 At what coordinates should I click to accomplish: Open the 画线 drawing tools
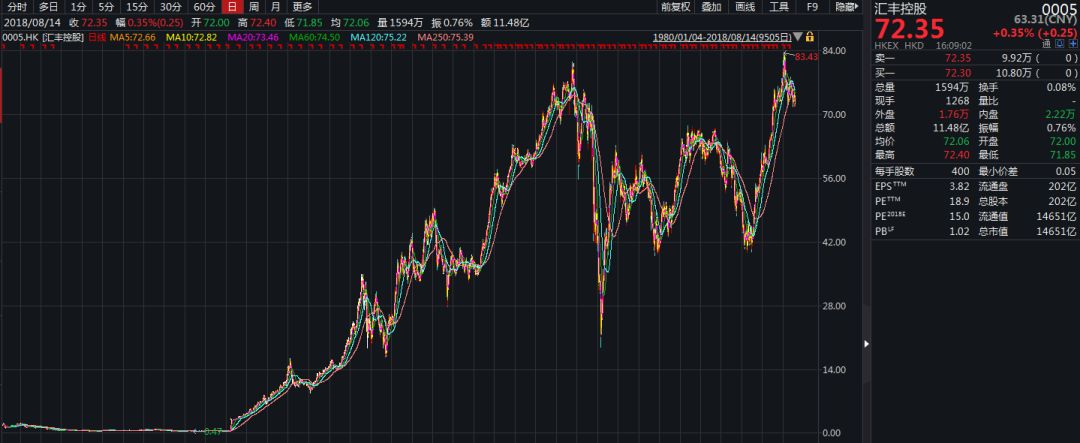(x=745, y=7)
